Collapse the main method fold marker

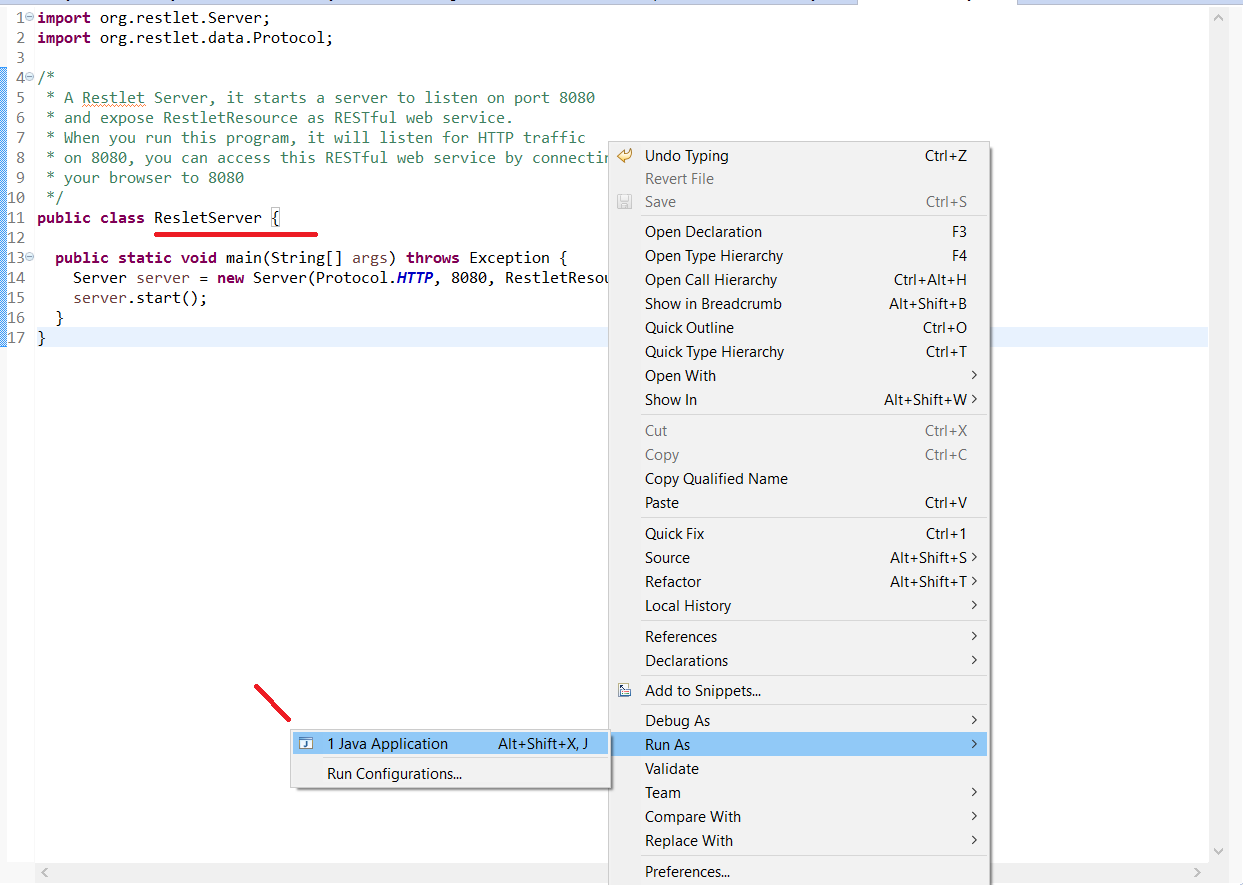(x=31, y=257)
